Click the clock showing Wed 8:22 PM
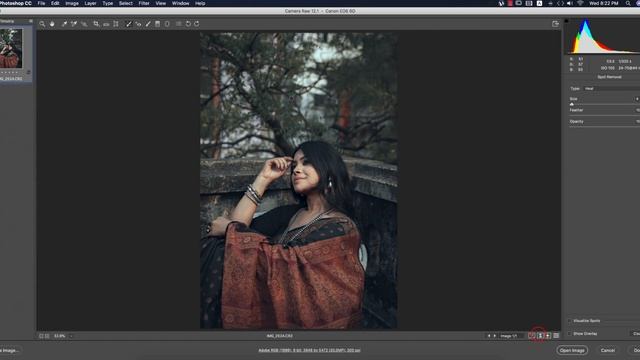This screenshot has height=360, width=640. [x=604, y=3]
